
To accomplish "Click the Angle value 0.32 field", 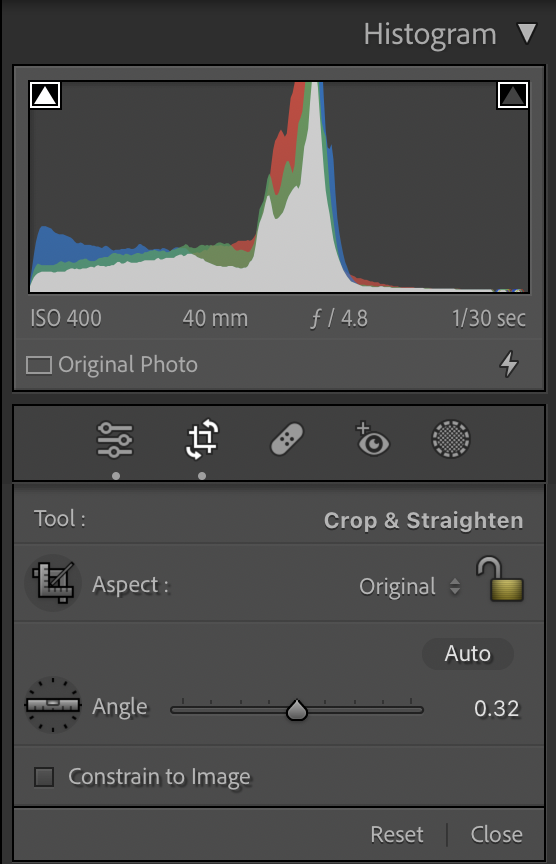I will (x=496, y=709).
